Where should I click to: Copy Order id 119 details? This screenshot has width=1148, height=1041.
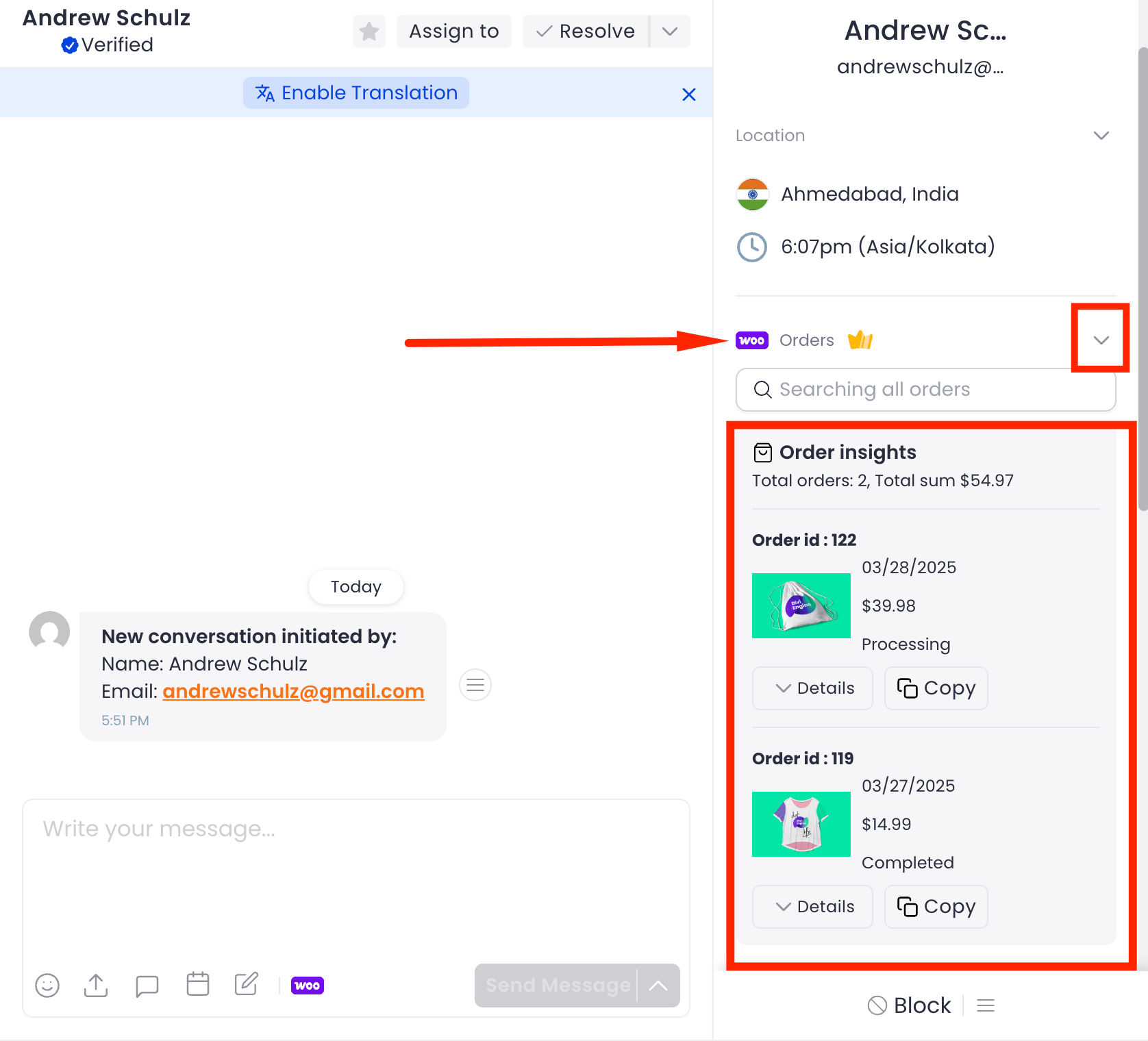(x=936, y=906)
